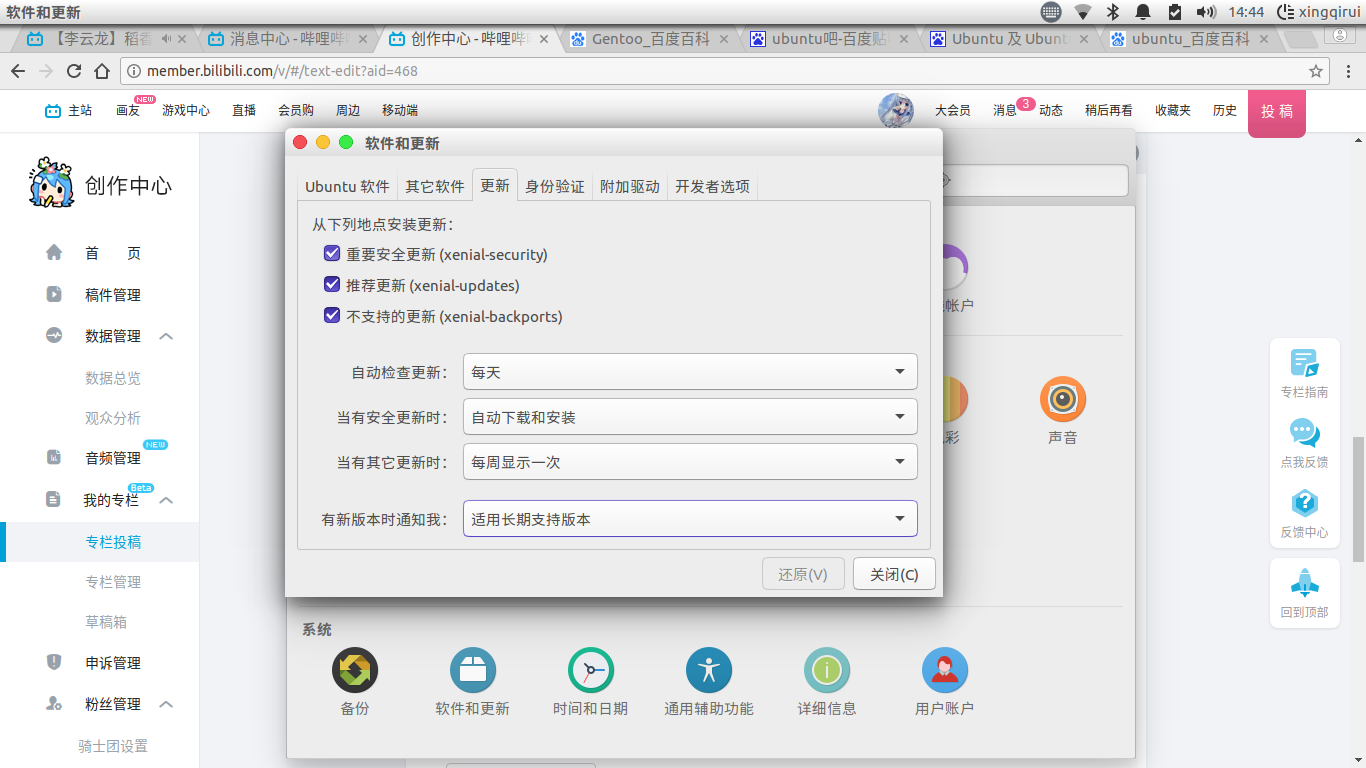Click the 14:44 clock in top panel
The width and height of the screenshot is (1366, 768).
tap(1246, 12)
